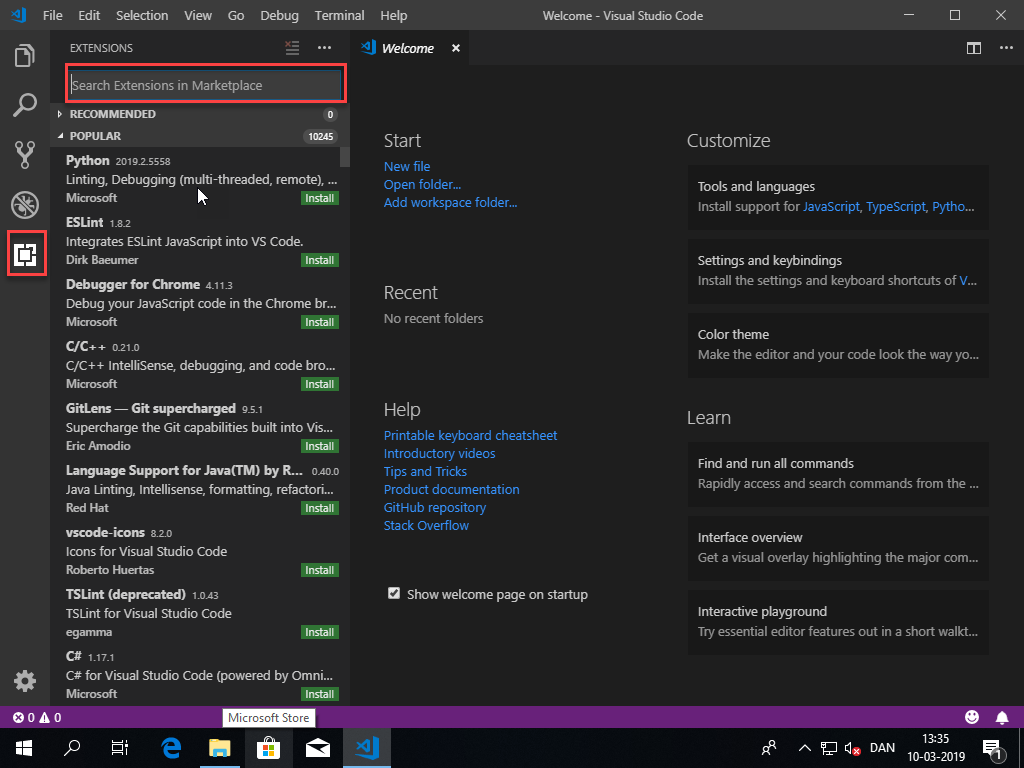Image resolution: width=1024 pixels, height=768 pixels.
Task: Click the Open folder link
Action: click(423, 185)
